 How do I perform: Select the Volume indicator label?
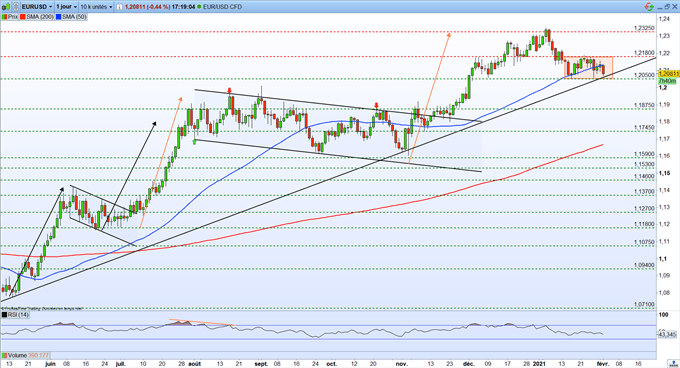coord(25,355)
